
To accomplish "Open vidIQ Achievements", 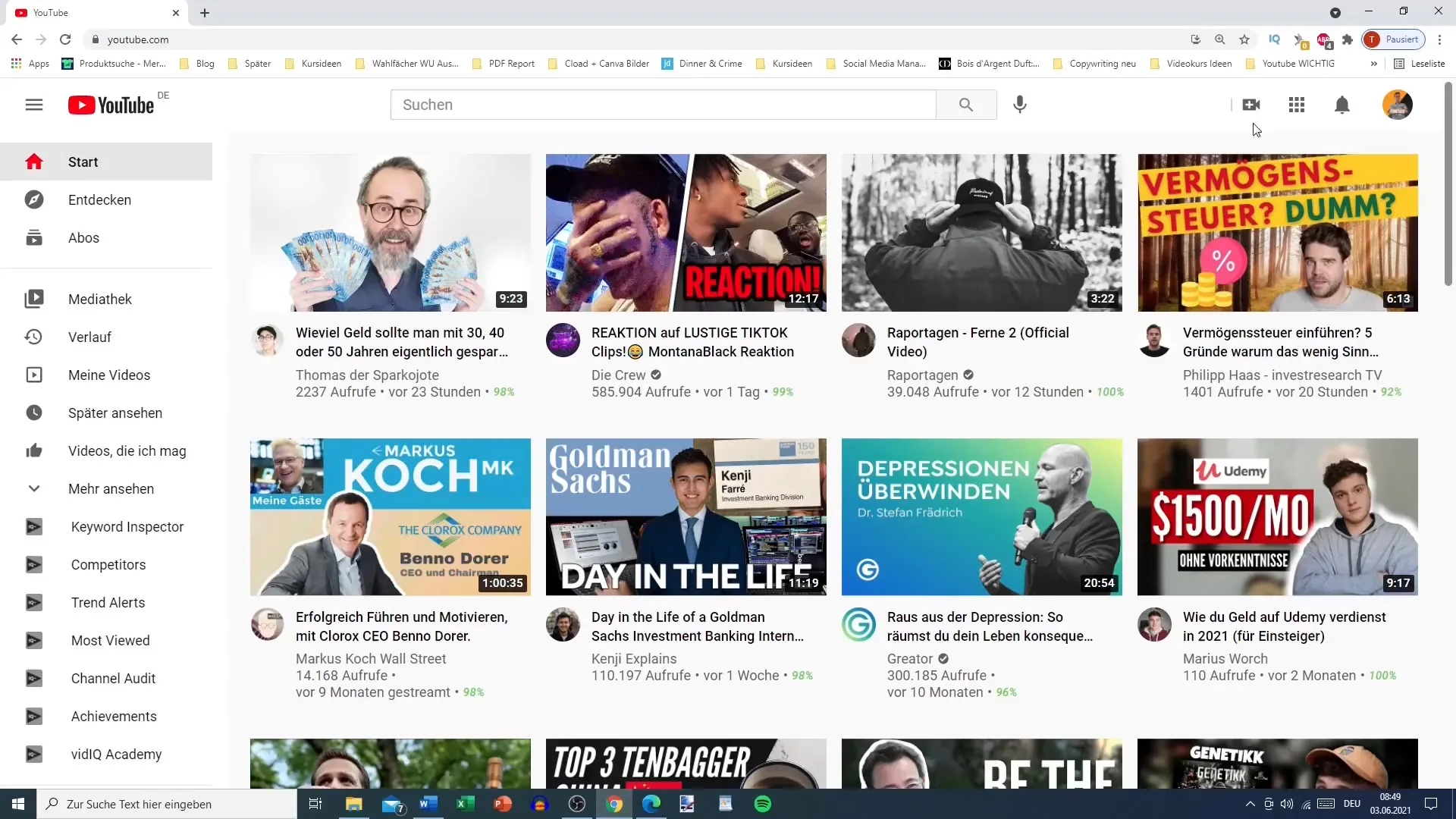I will [x=106, y=716].
